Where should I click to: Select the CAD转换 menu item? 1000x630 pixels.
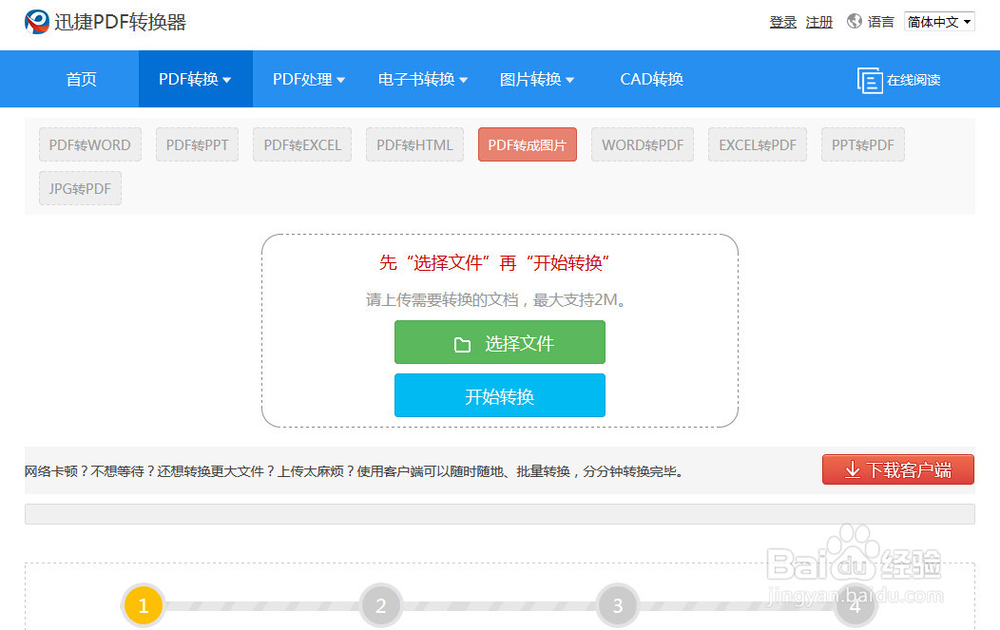[651, 79]
